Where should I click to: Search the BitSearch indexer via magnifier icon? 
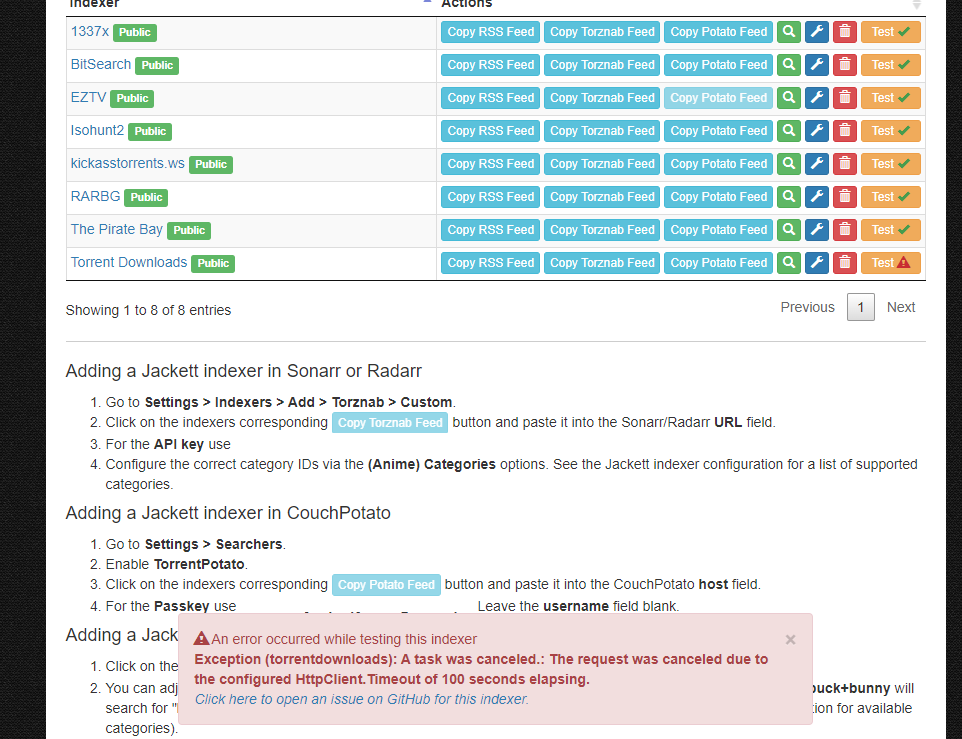(789, 65)
